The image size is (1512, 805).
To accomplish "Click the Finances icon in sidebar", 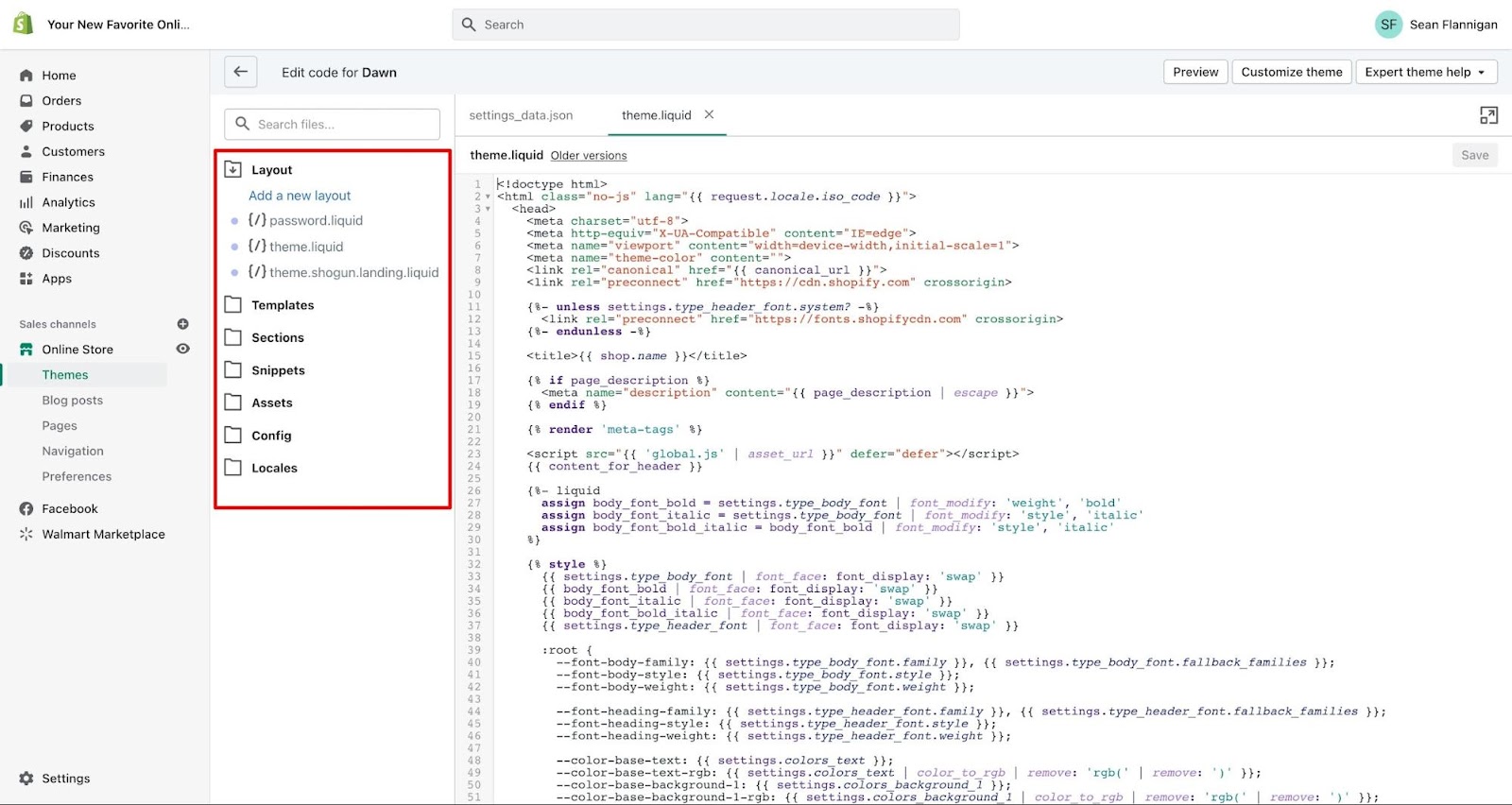I will [26, 178].
